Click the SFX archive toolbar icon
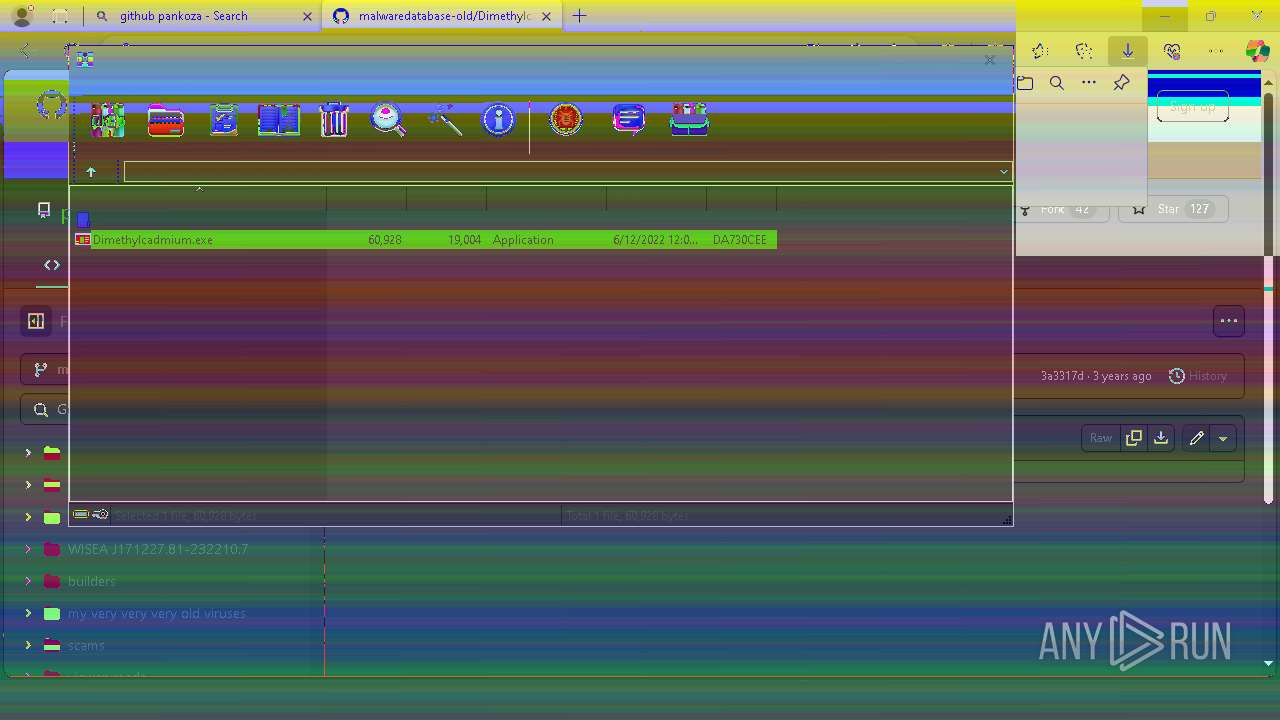Viewport: 1280px width, 720px height. pos(690,120)
